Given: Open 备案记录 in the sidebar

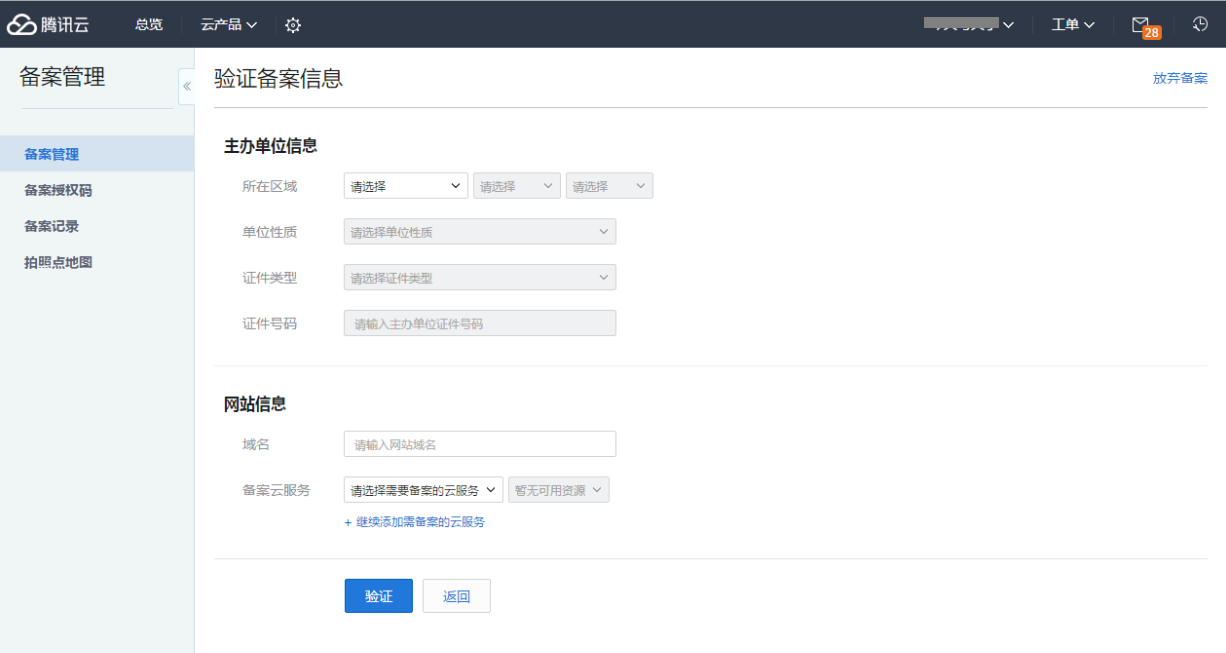Looking at the screenshot, I should coord(52,226).
